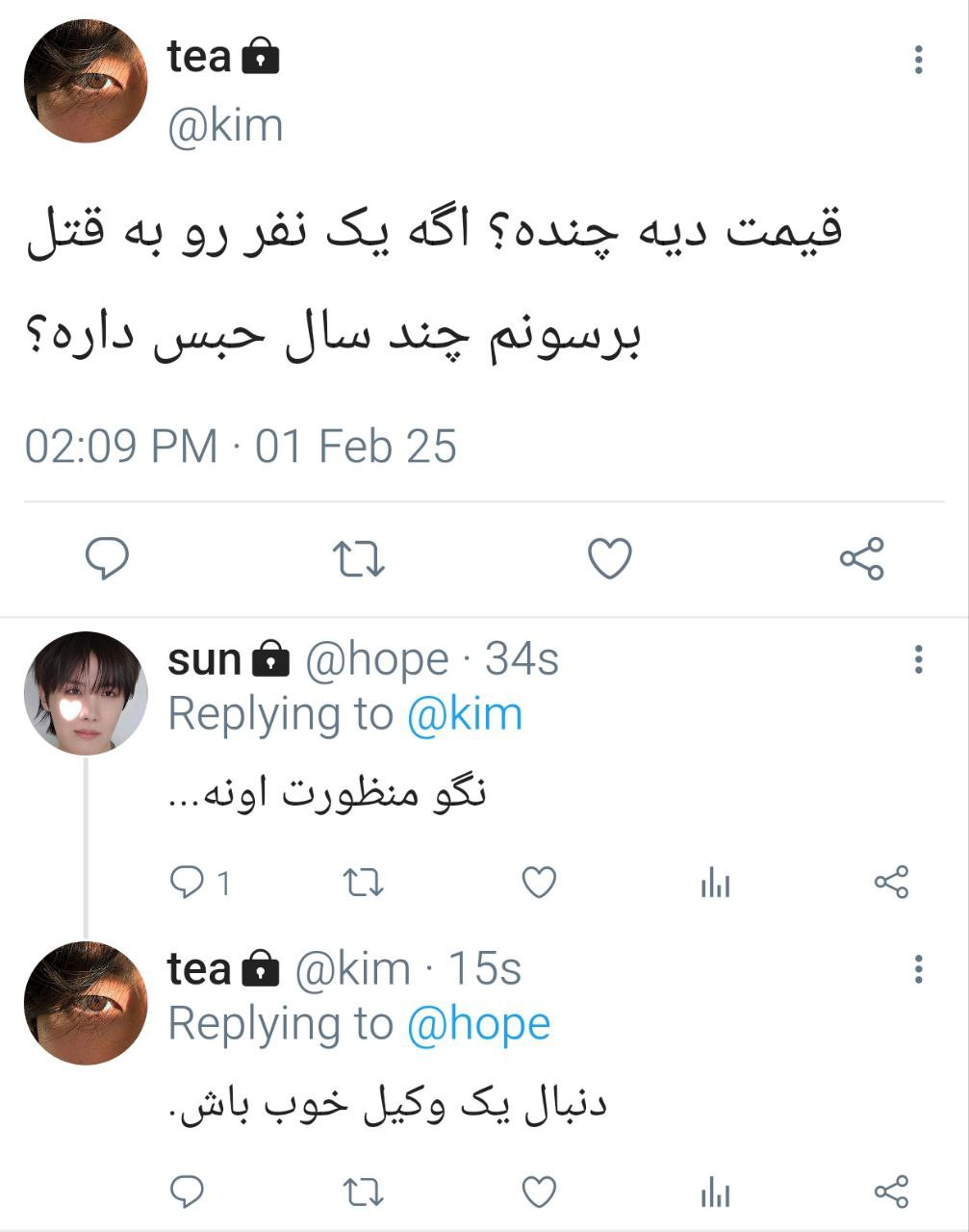Open the blue @hope mention link
The width and height of the screenshot is (969, 1232).
478,1025
